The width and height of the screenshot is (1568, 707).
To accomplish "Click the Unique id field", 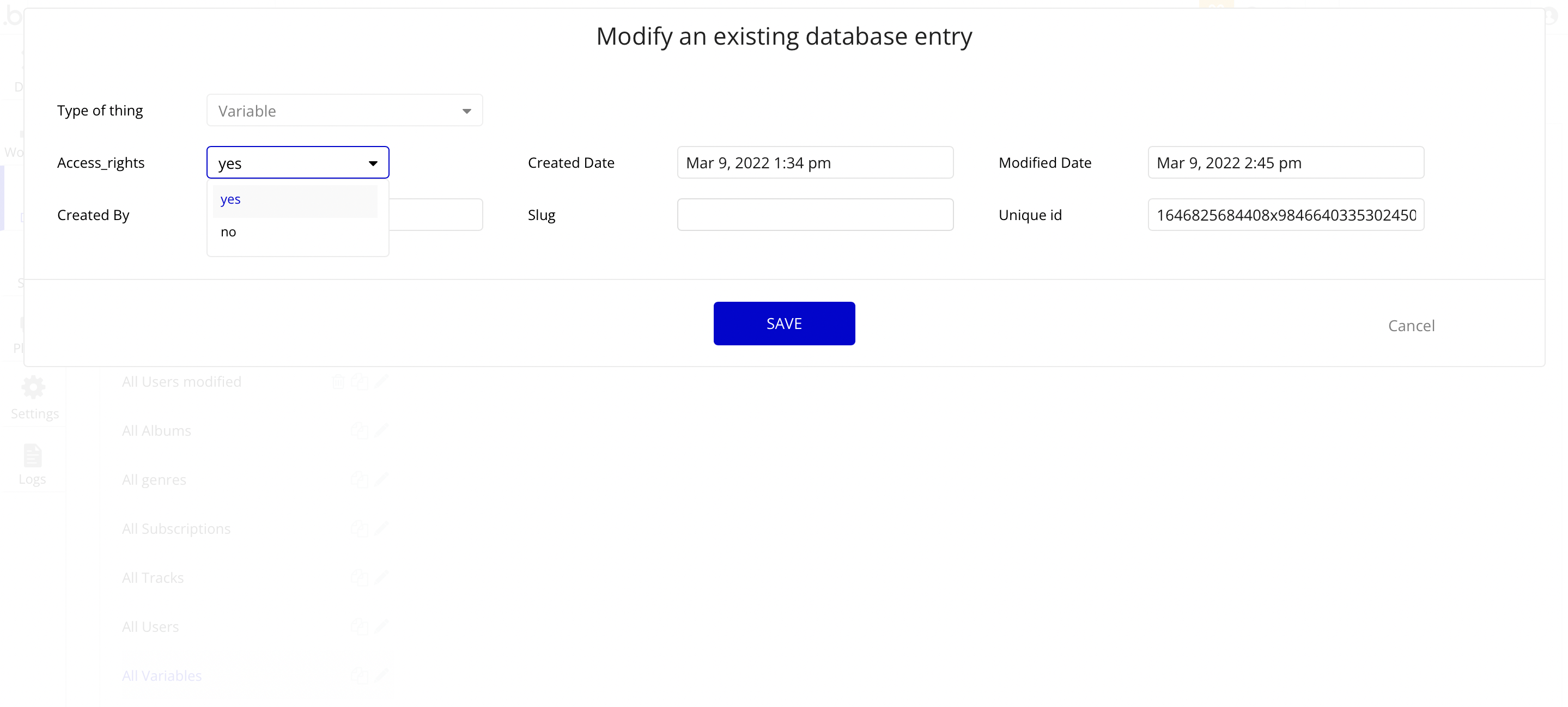I will click(1285, 215).
